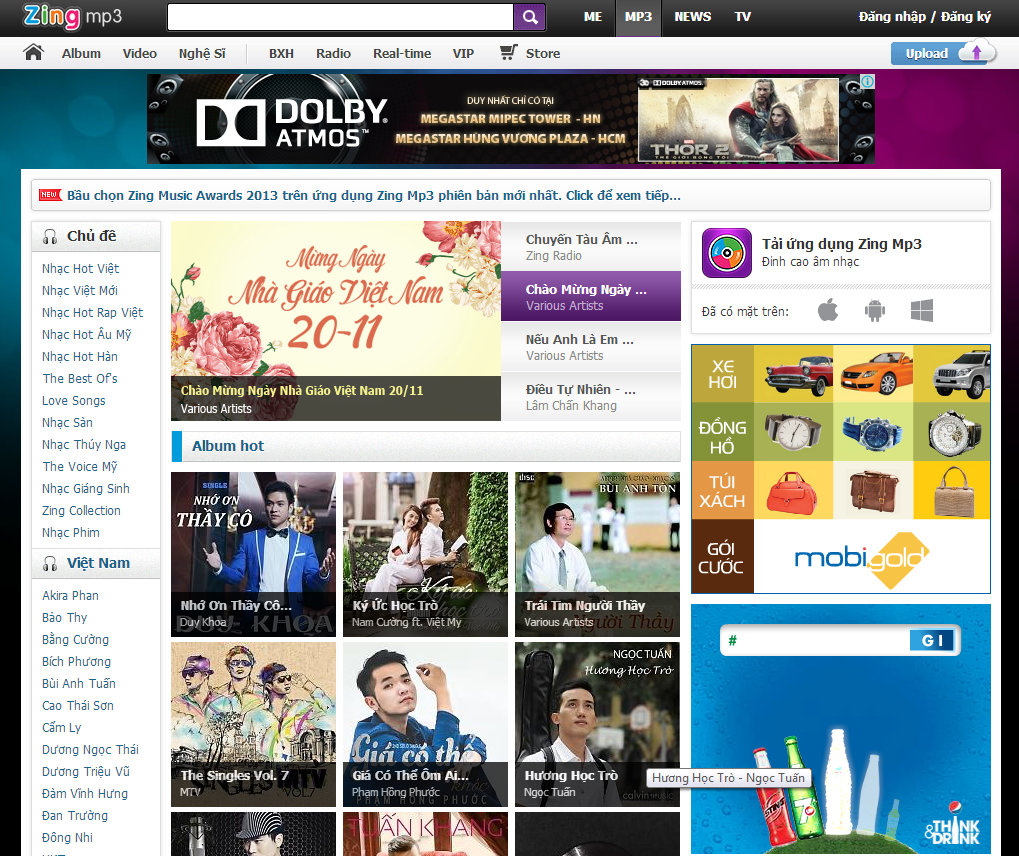The width and height of the screenshot is (1019, 856).
Task: Click the Zing mp3 logo
Action: (72, 16)
